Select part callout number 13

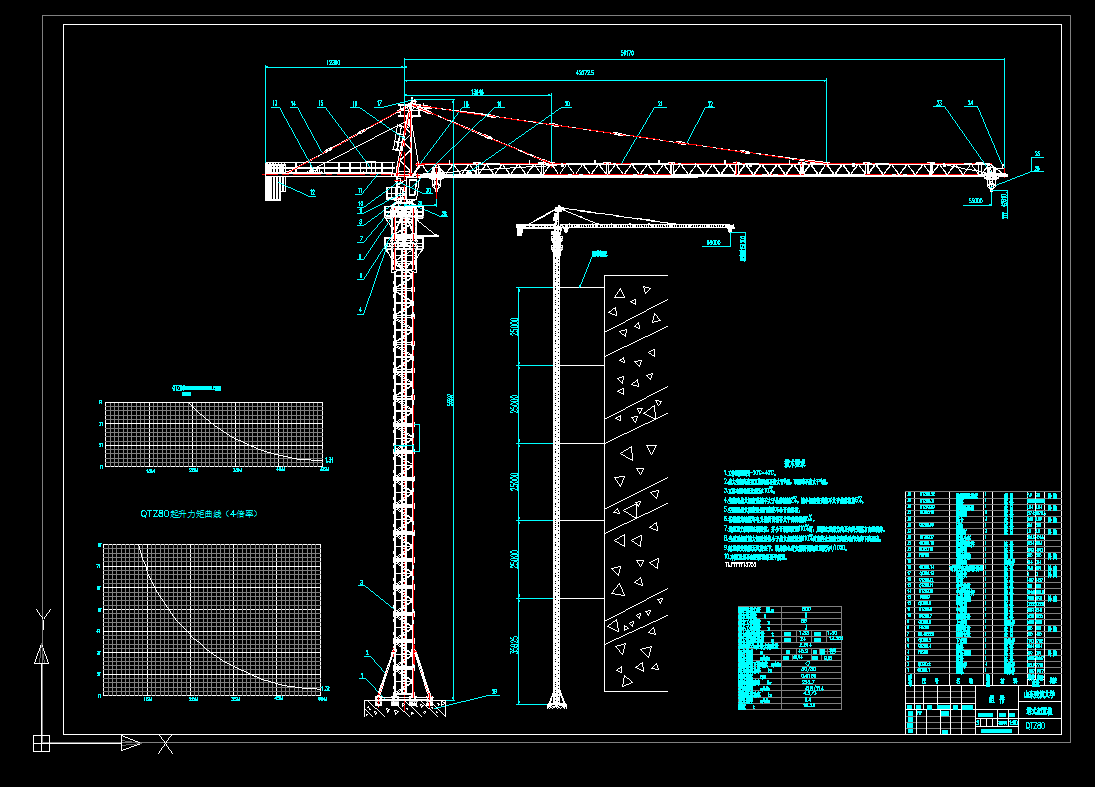[275, 104]
